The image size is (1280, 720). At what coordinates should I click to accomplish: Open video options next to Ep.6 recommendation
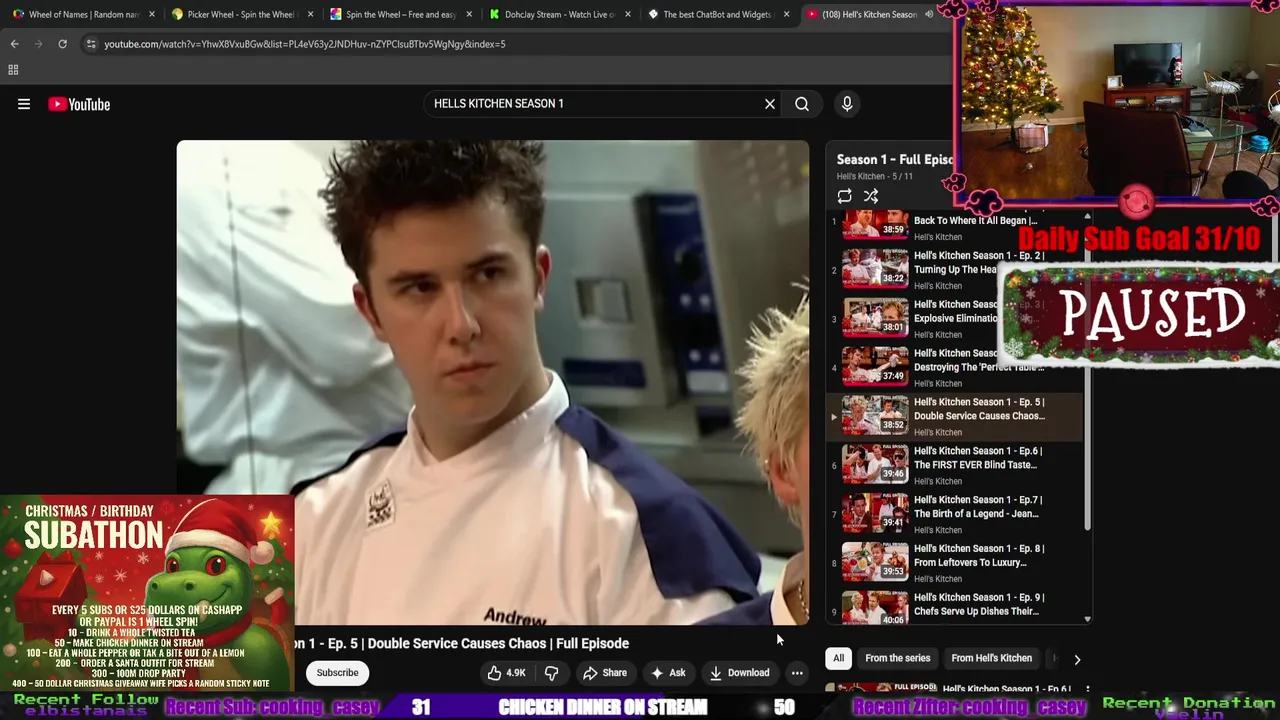click(x=1087, y=689)
